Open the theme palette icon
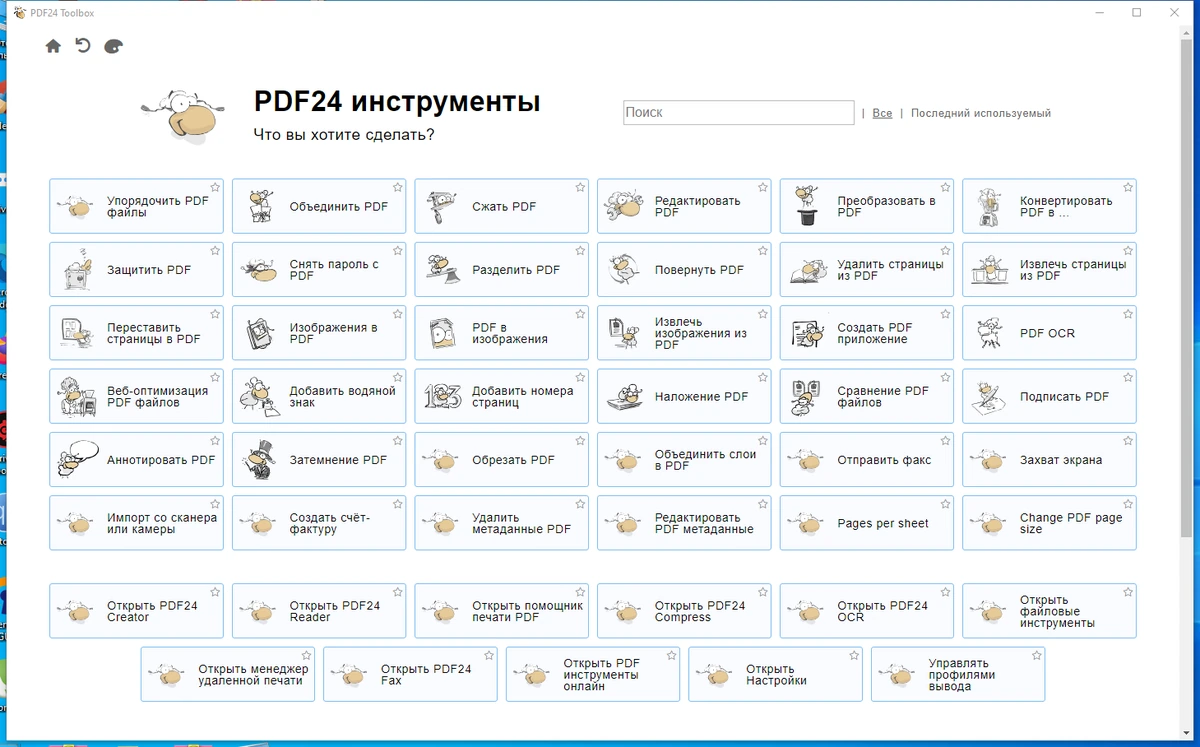Screen dimensions: 1200x747 tap(113, 46)
